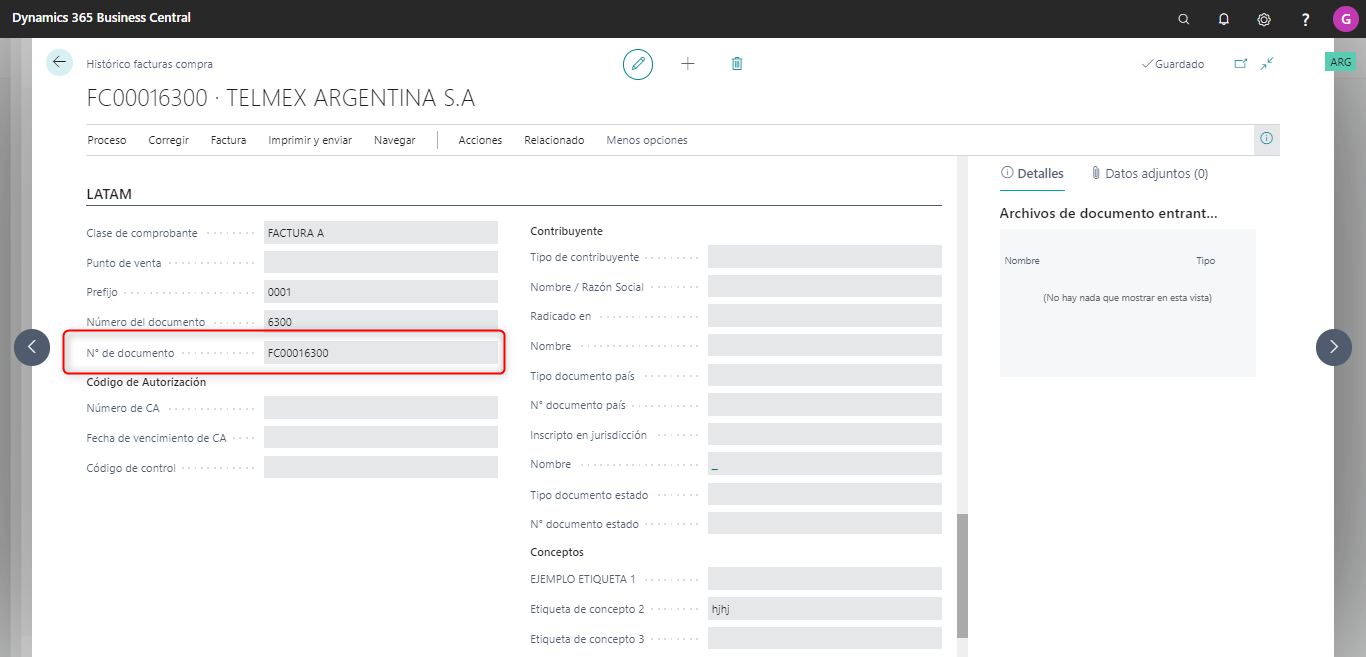Switch to the Detalles tab
1366x657 pixels.
tap(1032, 174)
